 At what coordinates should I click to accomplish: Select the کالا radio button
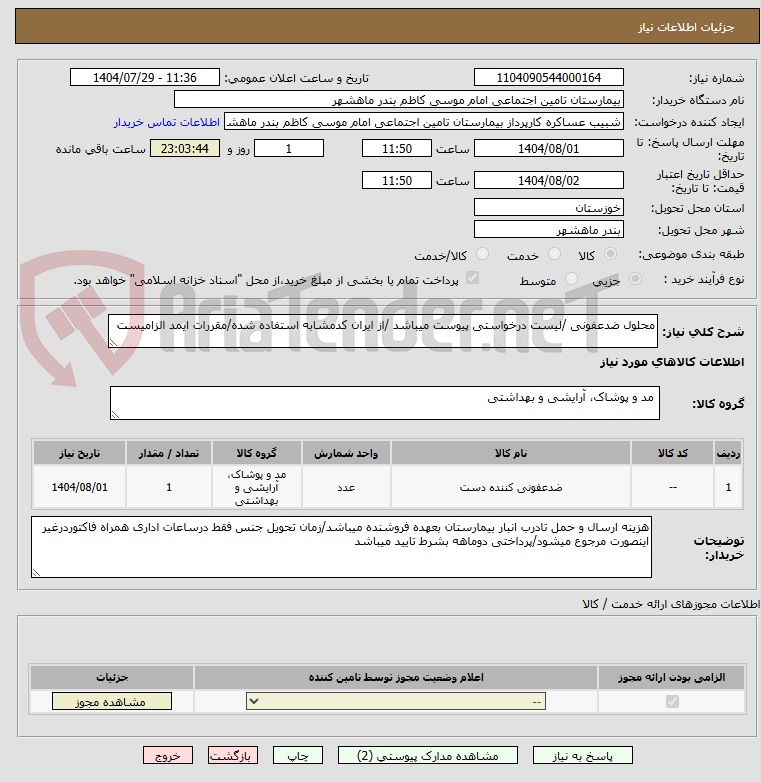coord(610,254)
